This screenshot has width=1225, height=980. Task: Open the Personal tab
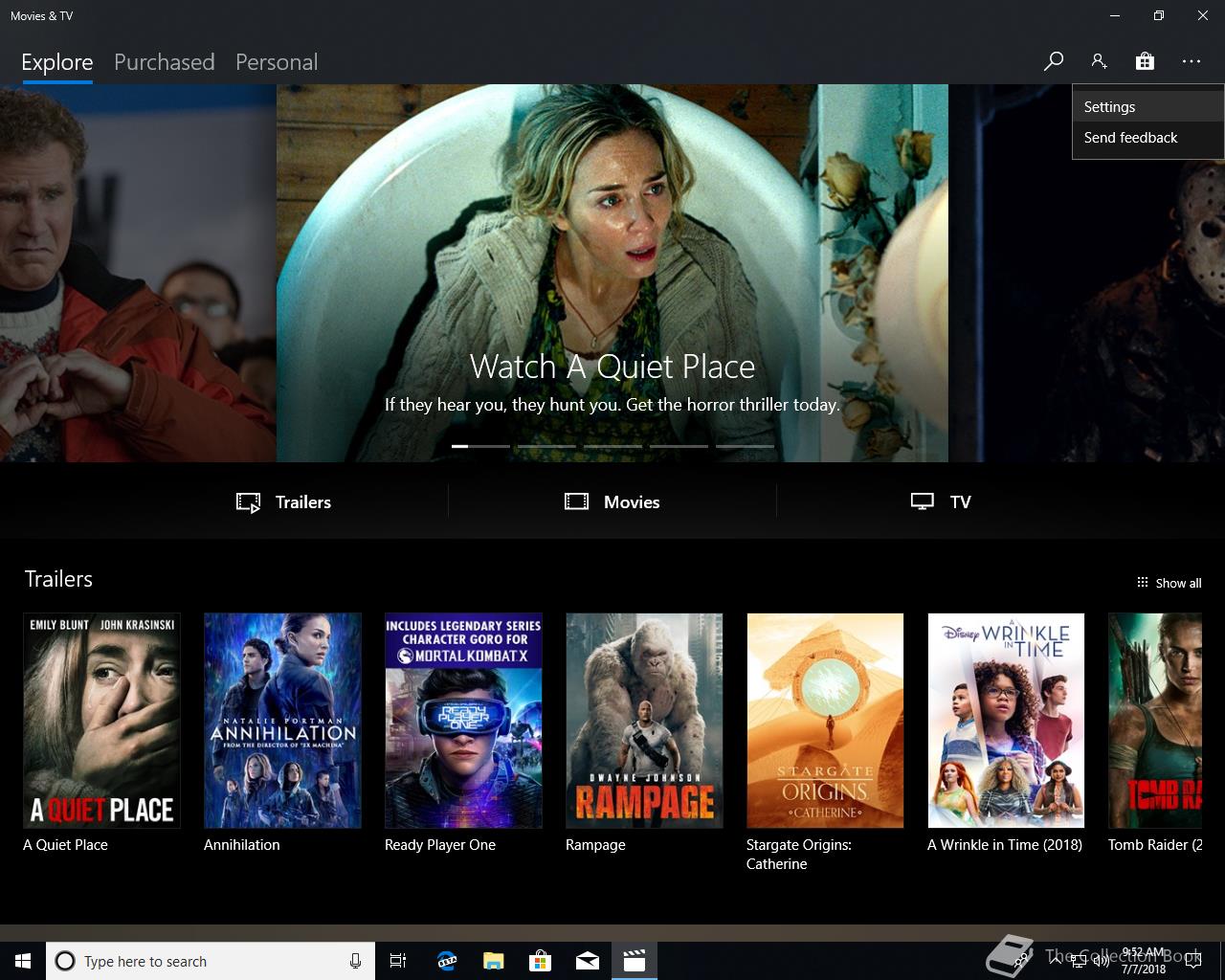277,62
